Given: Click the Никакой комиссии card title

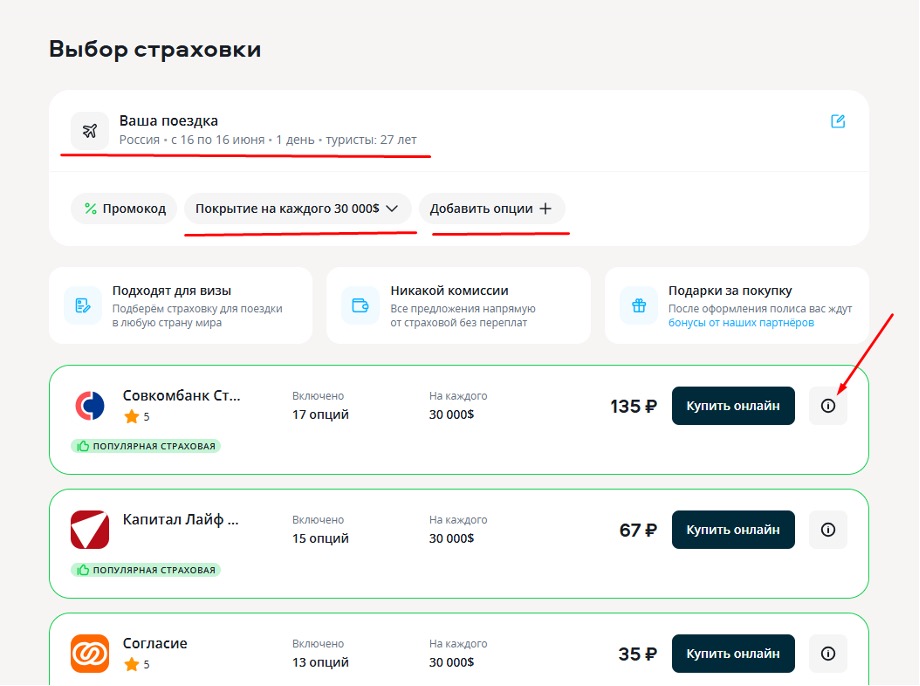Looking at the screenshot, I should [449, 290].
